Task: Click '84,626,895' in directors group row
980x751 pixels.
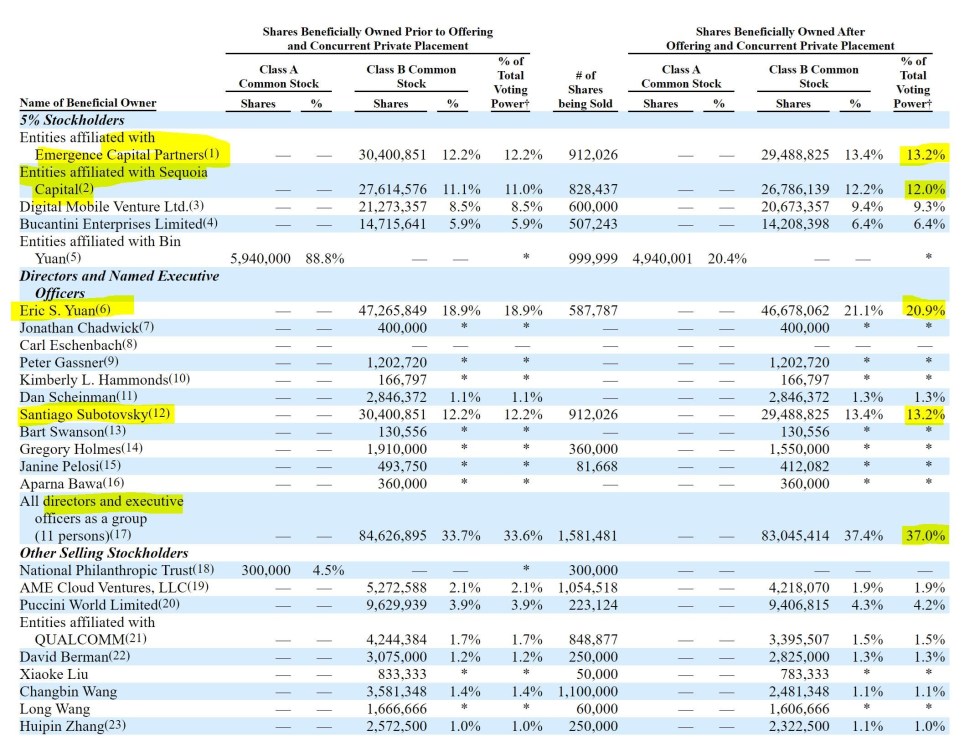Action: 392,536
